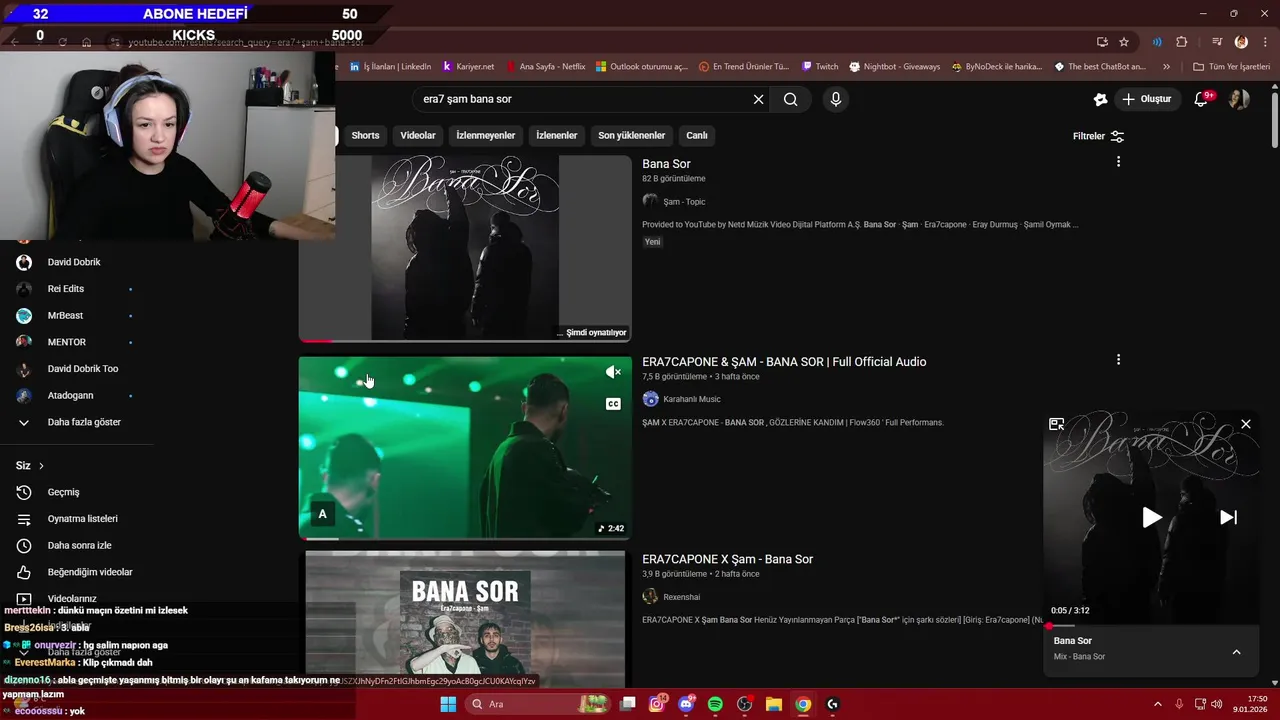Open Kariyer.net bookmark

pos(468,67)
